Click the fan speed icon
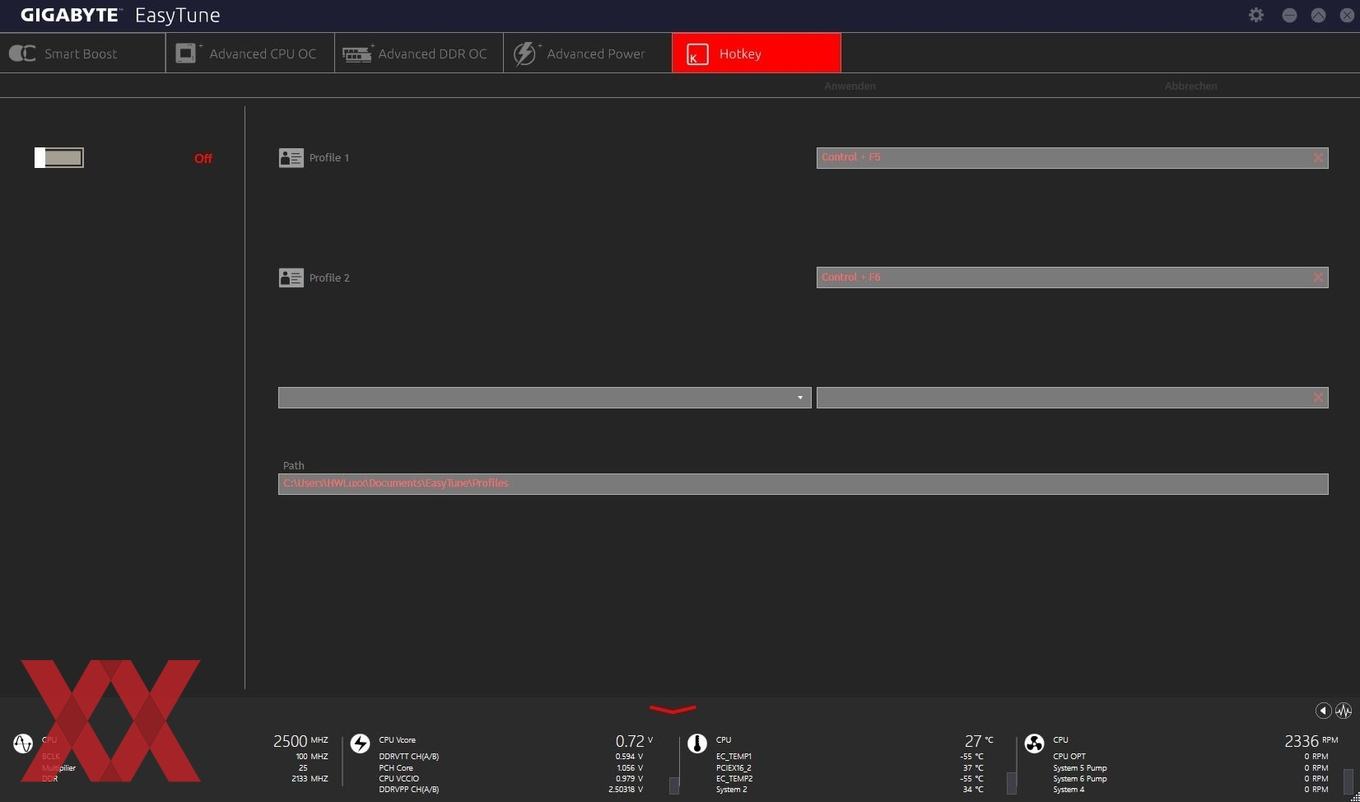The width and height of the screenshot is (1360, 802). [1034, 743]
